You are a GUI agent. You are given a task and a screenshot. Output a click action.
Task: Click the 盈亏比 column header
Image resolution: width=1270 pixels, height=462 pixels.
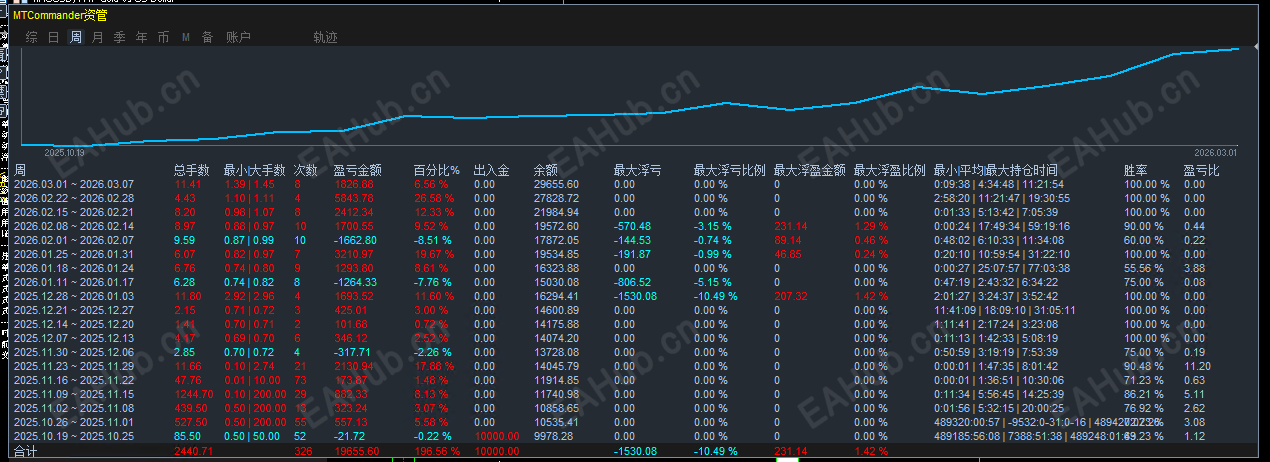coord(1201,170)
